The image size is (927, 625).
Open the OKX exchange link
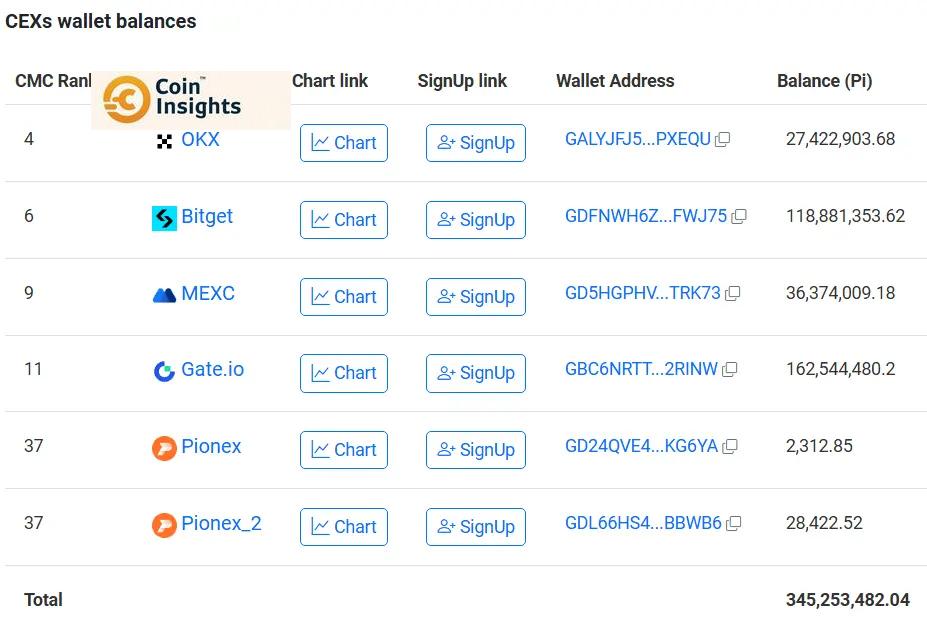coord(200,140)
